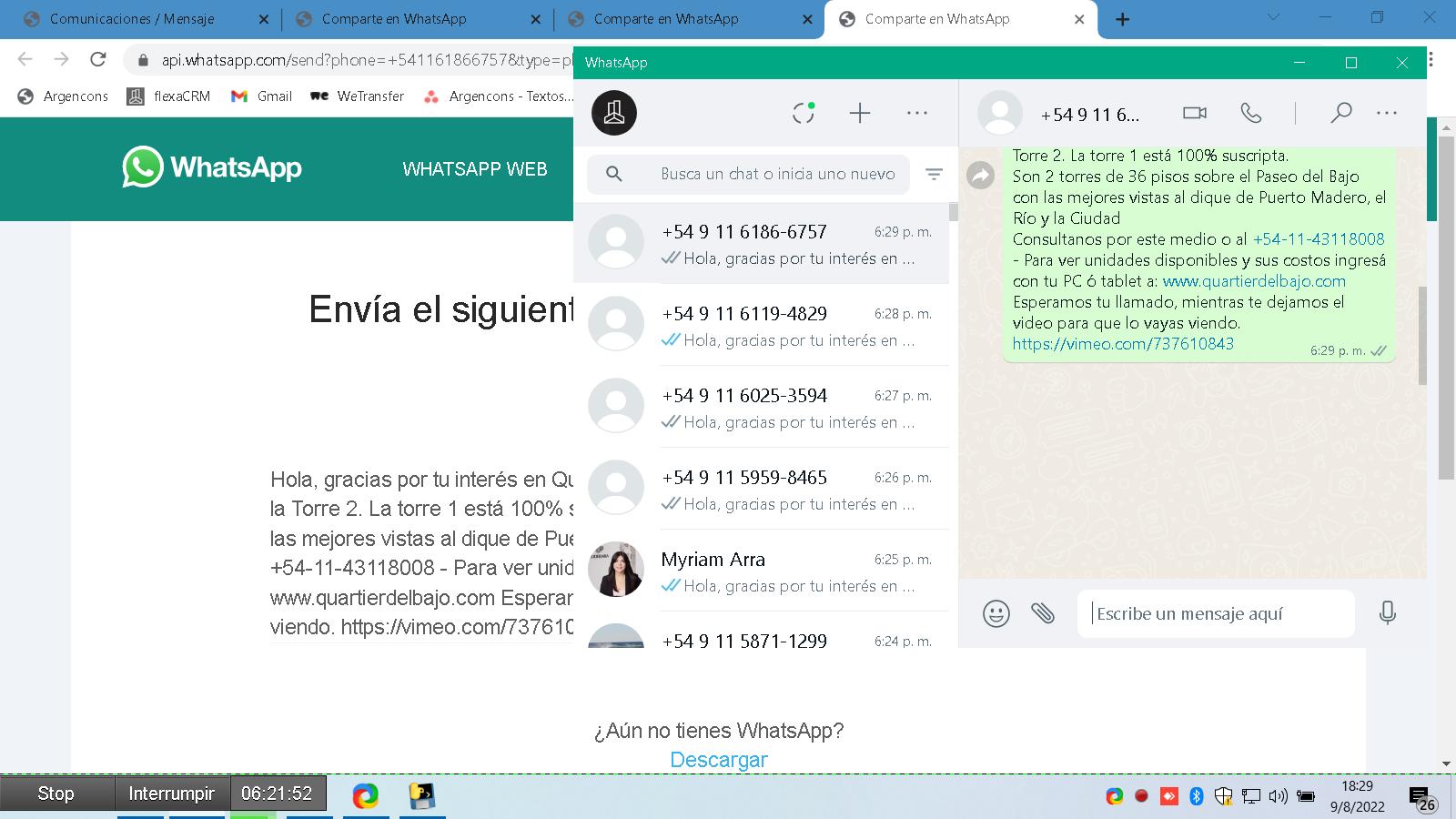Screen dimensions: 1456x819
Task: Open www.quartierdelbajo.com link in message
Action: (1254, 281)
